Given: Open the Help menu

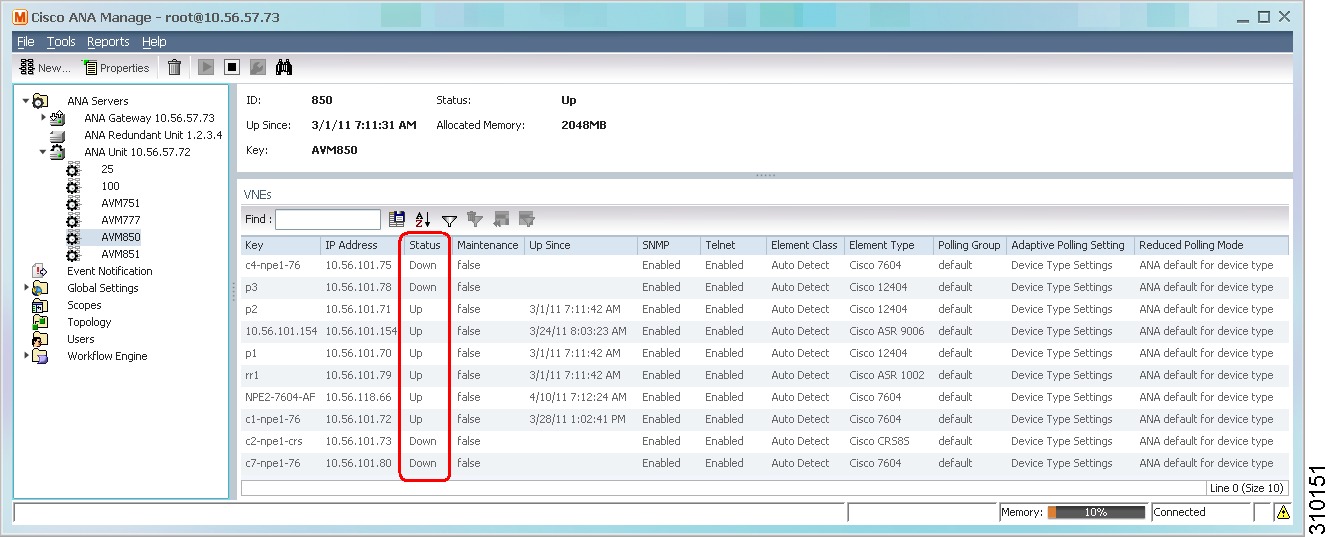Looking at the screenshot, I should pos(154,42).
